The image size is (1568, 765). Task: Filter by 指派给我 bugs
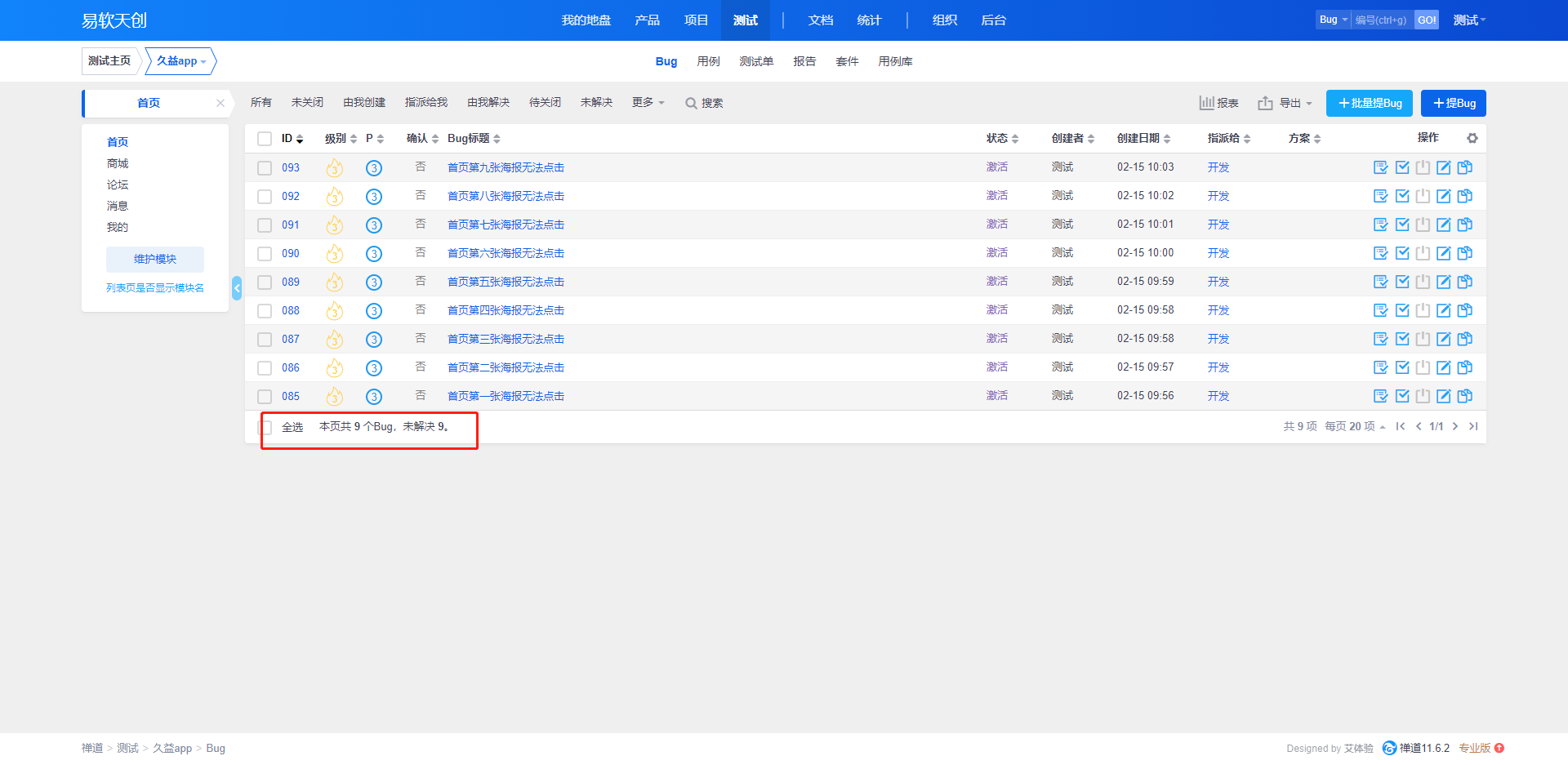pyautogui.click(x=426, y=102)
